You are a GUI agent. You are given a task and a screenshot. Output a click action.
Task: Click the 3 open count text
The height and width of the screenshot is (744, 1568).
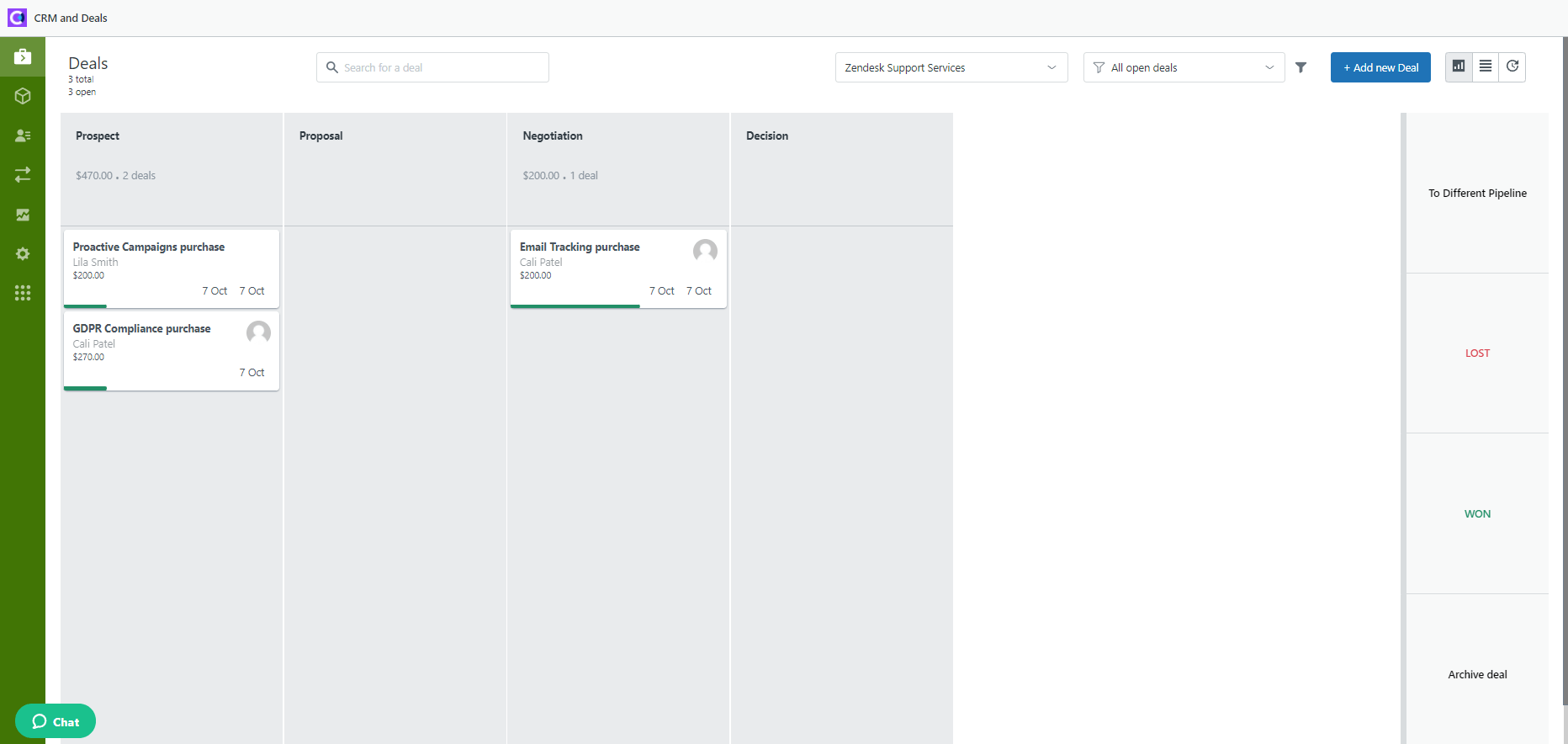click(x=82, y=92)
